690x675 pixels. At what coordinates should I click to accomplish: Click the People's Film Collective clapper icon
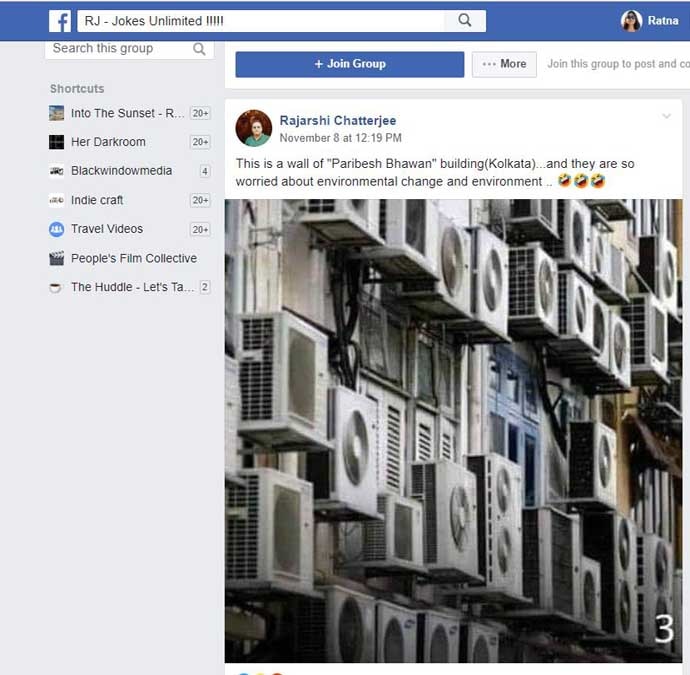pyautogui.click(x=57, y=258)
